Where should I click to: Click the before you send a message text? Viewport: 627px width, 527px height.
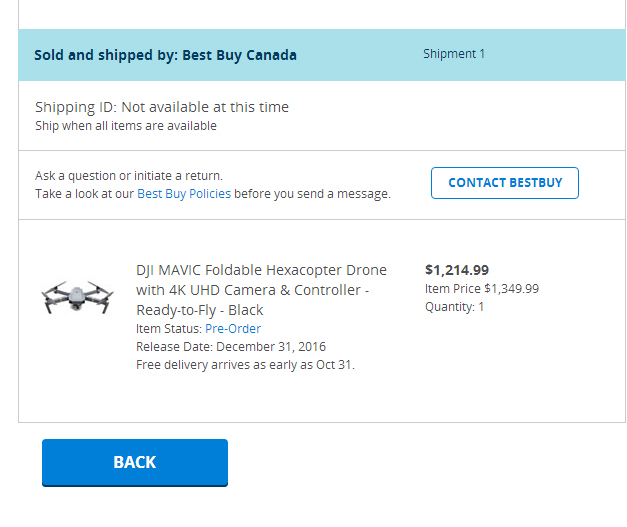pos(312,194)
